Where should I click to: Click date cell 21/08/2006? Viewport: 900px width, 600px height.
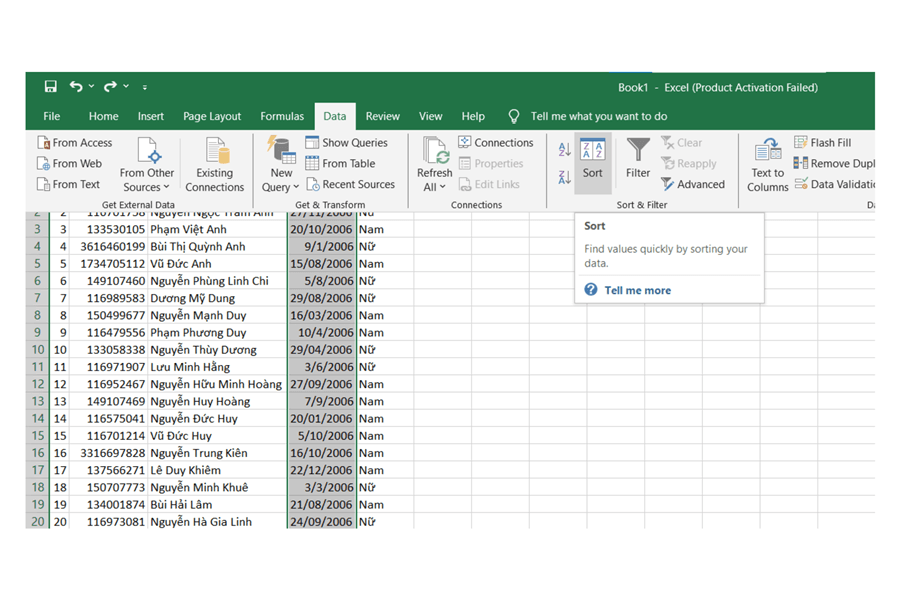click(321, 505)
